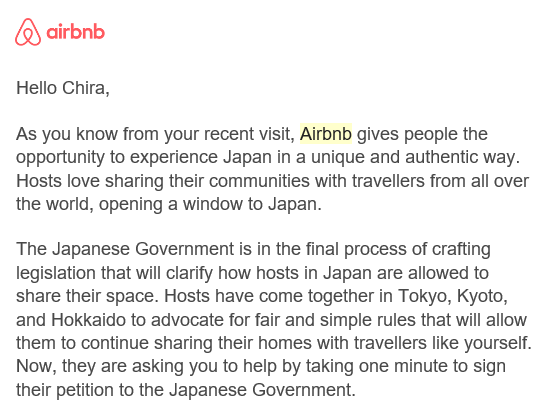This screenshot has height=412, width=542.
Task: Click the Airbnb Bélo logo symbol
Action: pos(28,32)
